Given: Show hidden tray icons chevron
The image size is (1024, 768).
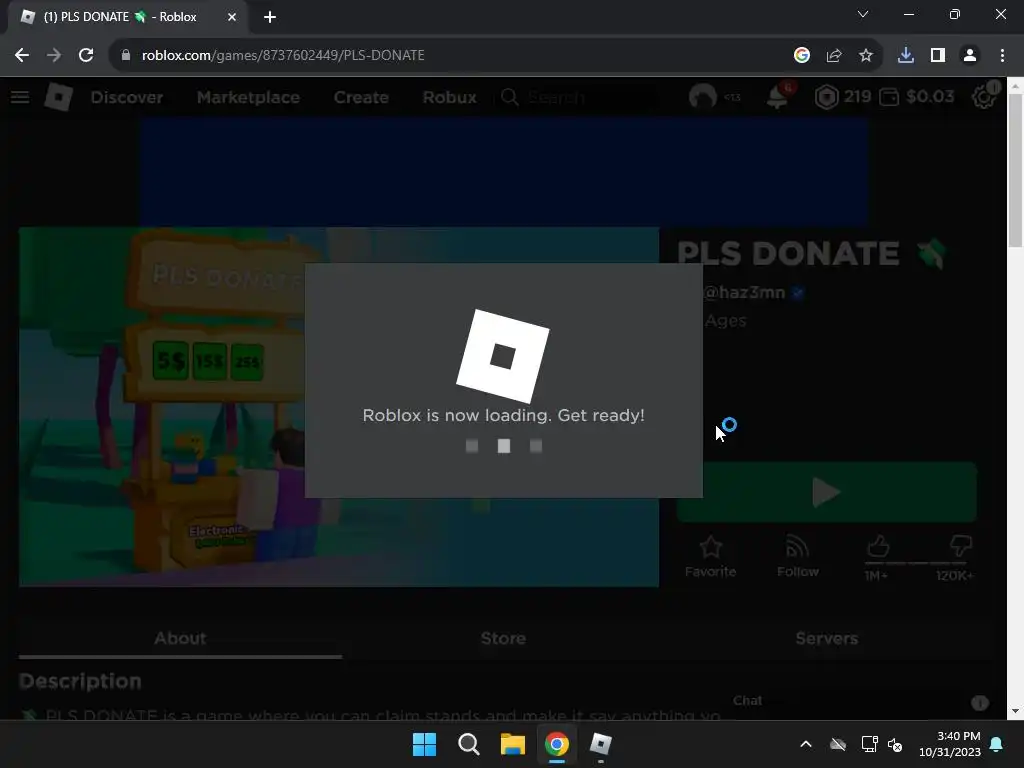Looking at the screenshot, I should [x=806, y=744].
